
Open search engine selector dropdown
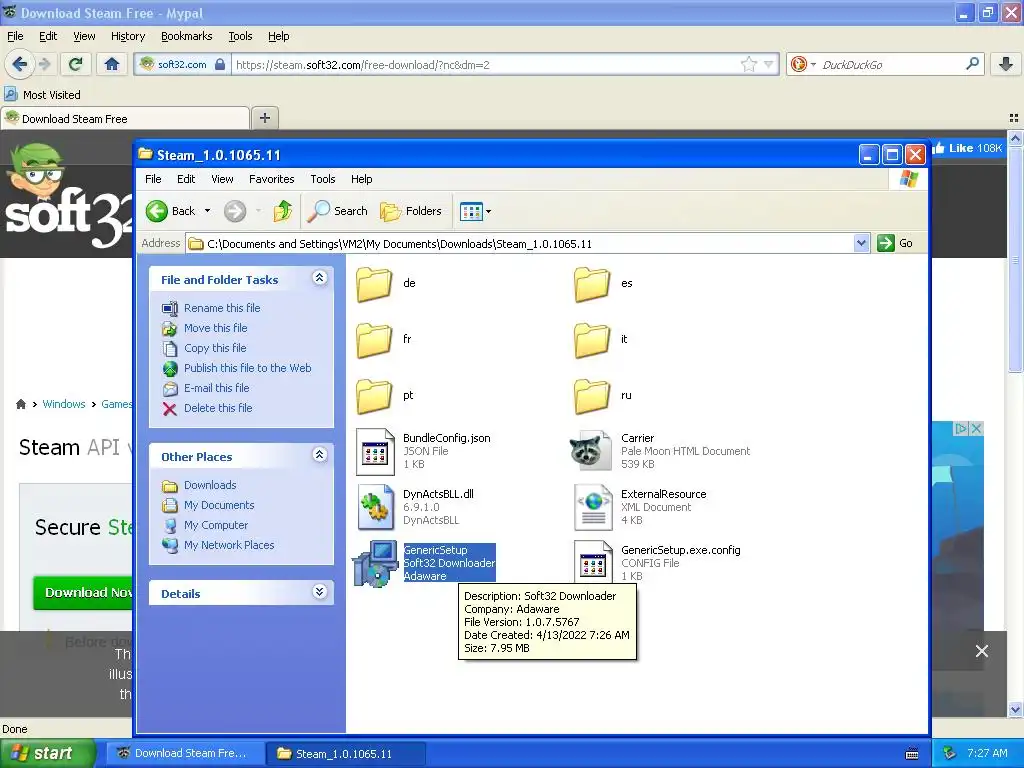coord(813,64)
